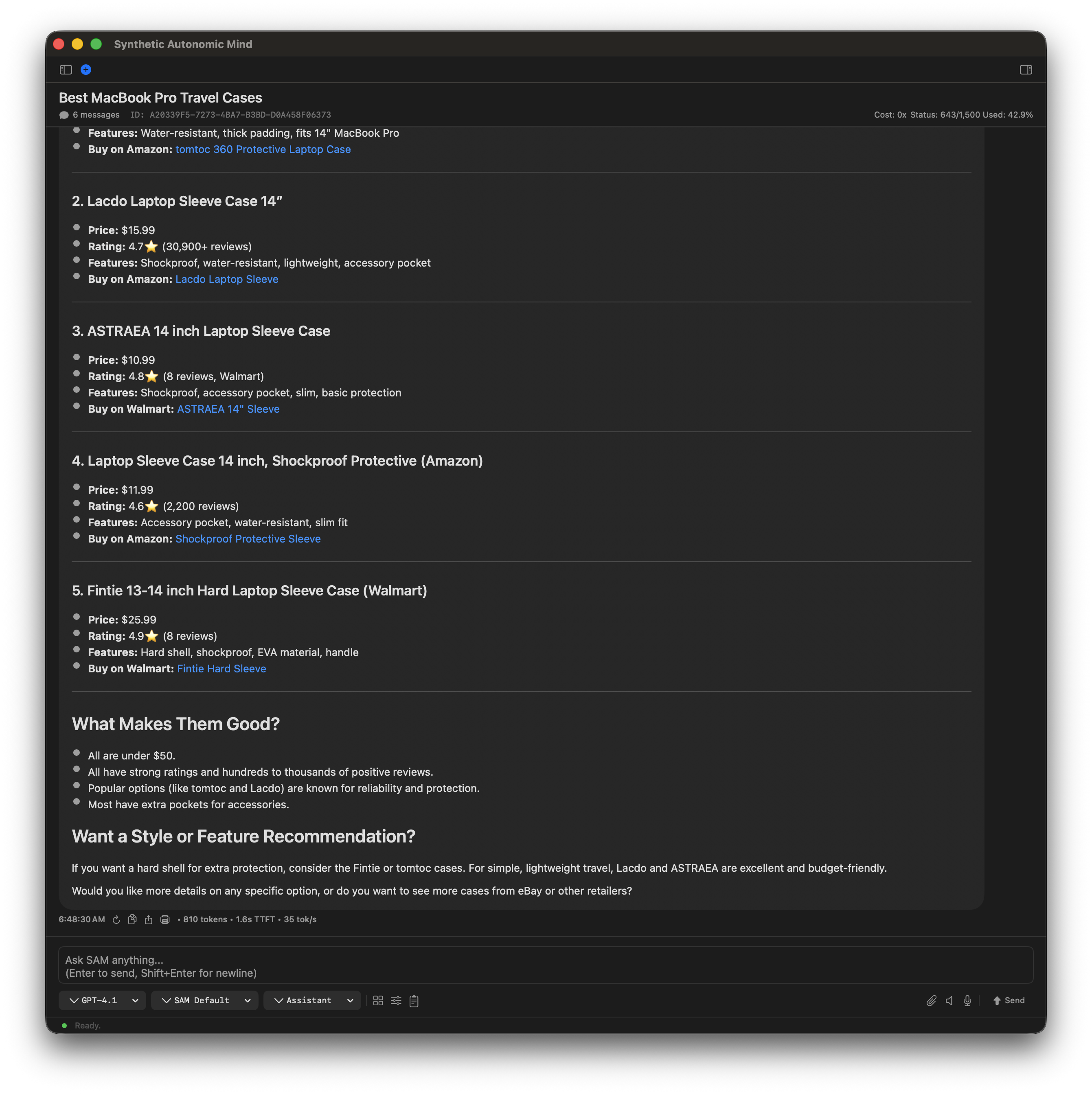
Task: Open the sliders settings icon
Action: point(397,1000)
